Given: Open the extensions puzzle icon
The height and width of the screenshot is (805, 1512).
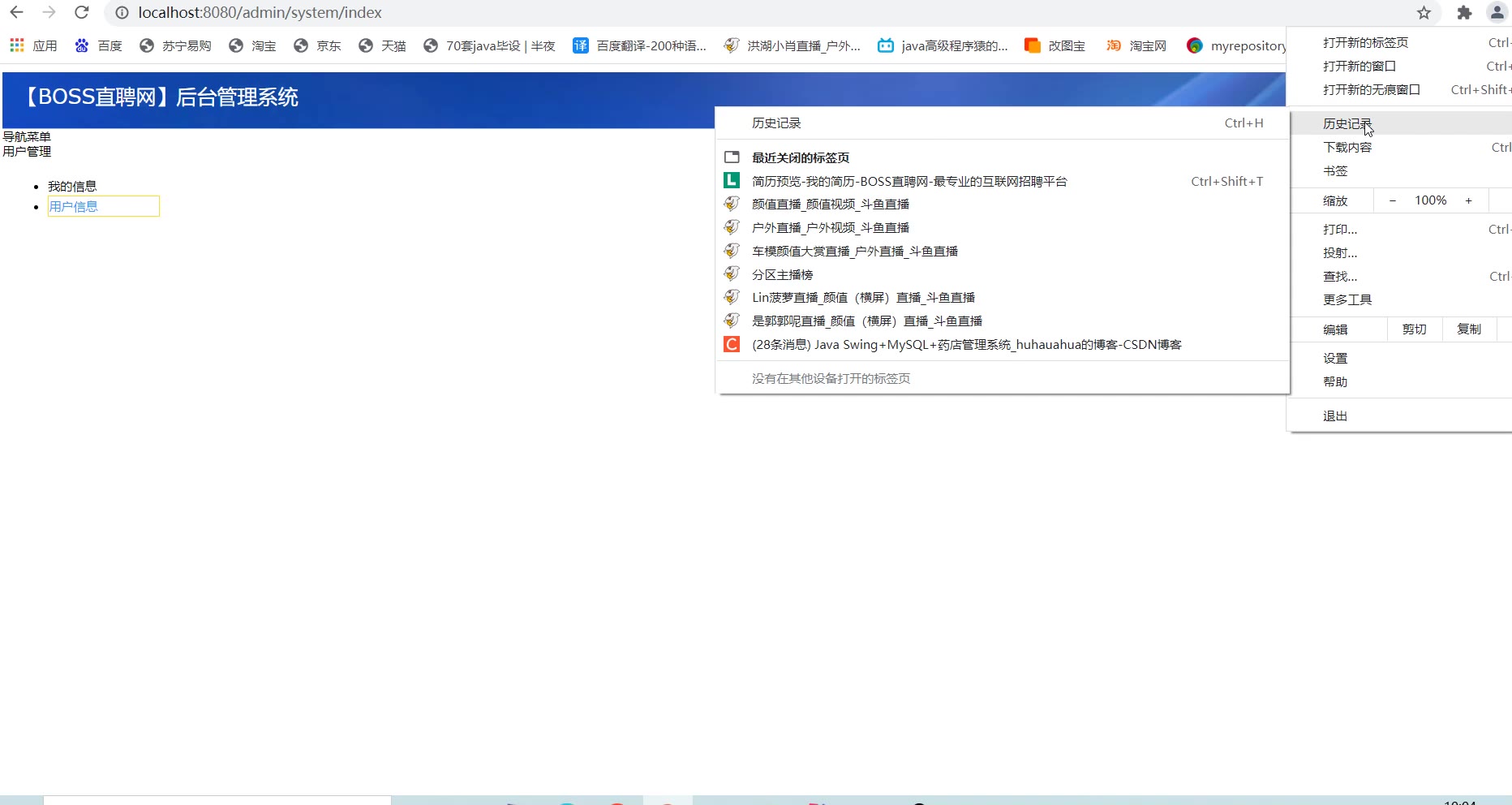Looking at the screenshot, I should pyautogui.click(x=1464, y=12).
